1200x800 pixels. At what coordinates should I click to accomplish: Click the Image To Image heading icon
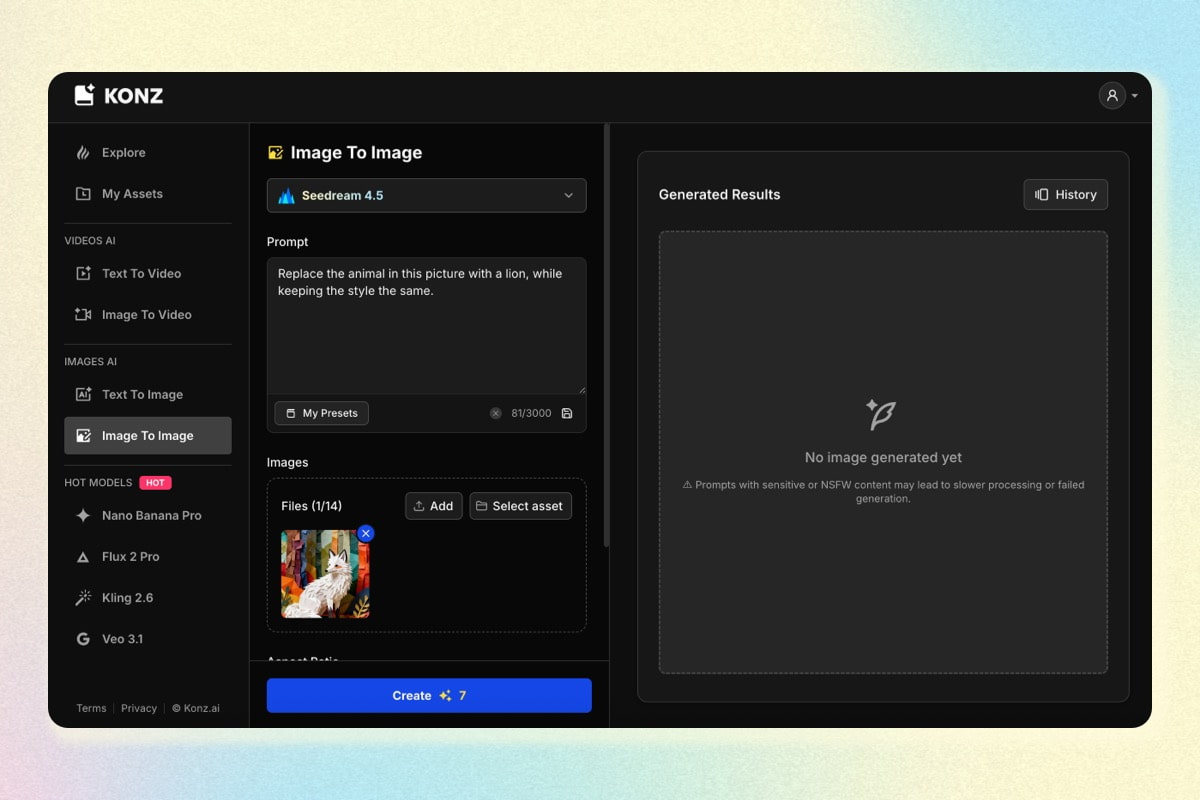pyautogui.click(x=275, y=153)
